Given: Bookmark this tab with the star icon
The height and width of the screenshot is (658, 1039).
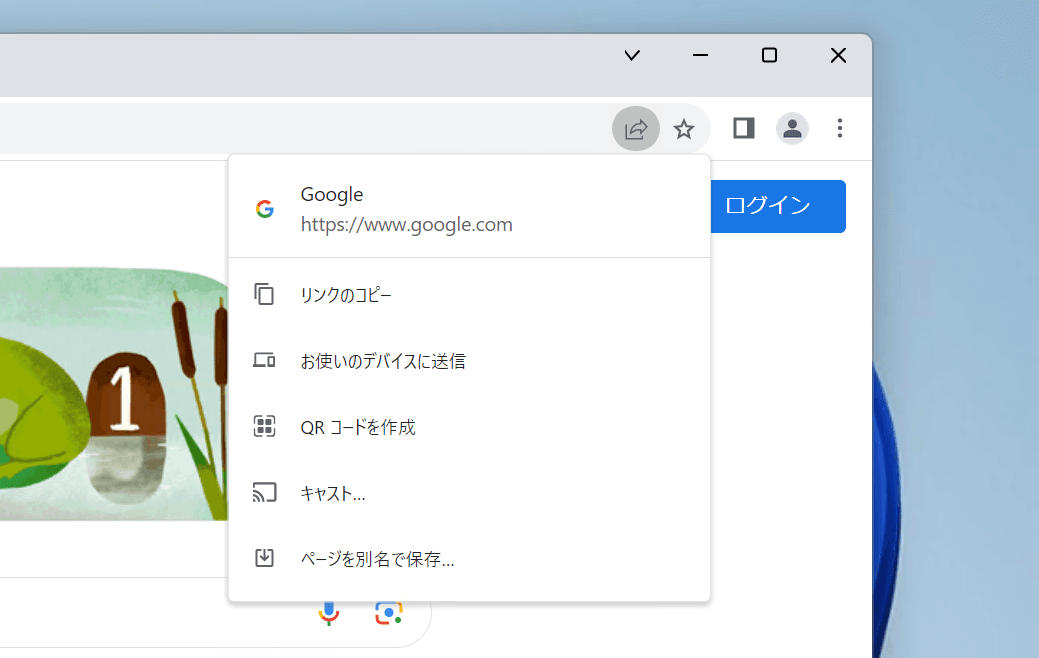Looking at the screenshot, I should coord(684,129).
